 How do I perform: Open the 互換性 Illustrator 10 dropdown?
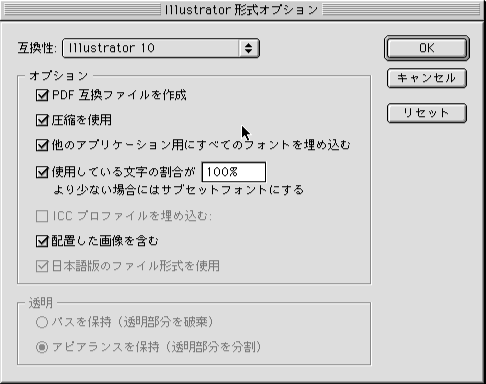pos(161,48)
